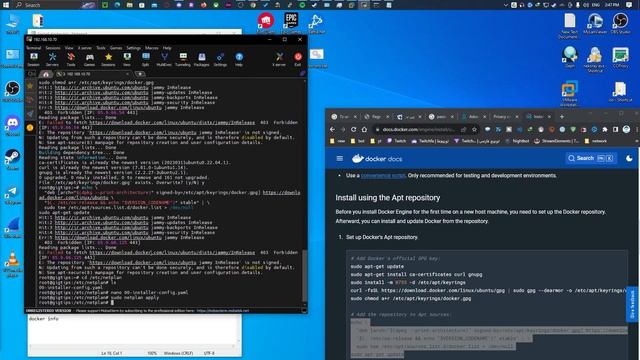Open the taskbar clock showing 2:47 PM
Screen dimensions: 640x360
click(x=612, y=5)
